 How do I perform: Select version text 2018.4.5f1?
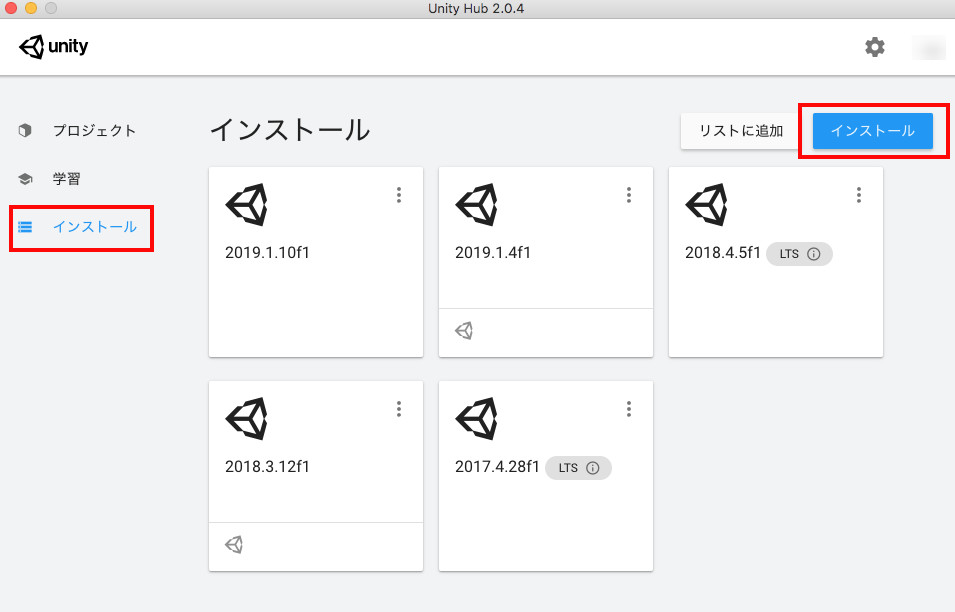pos(722,253)
